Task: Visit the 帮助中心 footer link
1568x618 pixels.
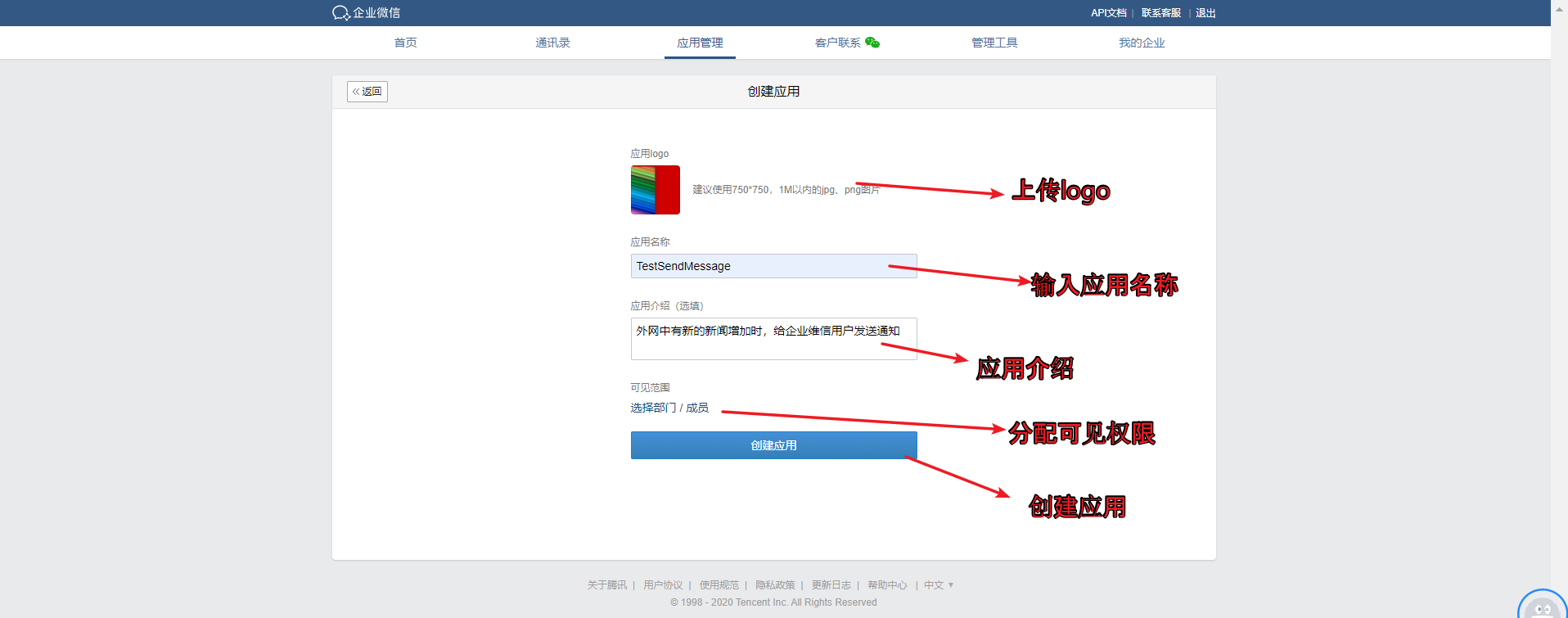Action: (887, 585)
